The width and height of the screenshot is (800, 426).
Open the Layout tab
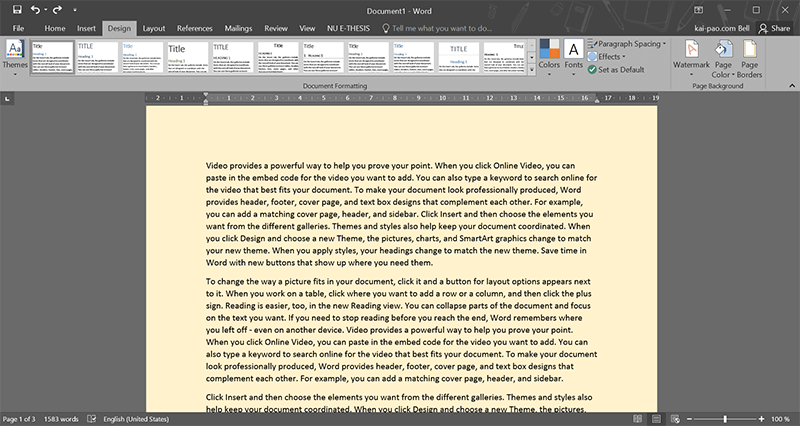click(154, 29)
